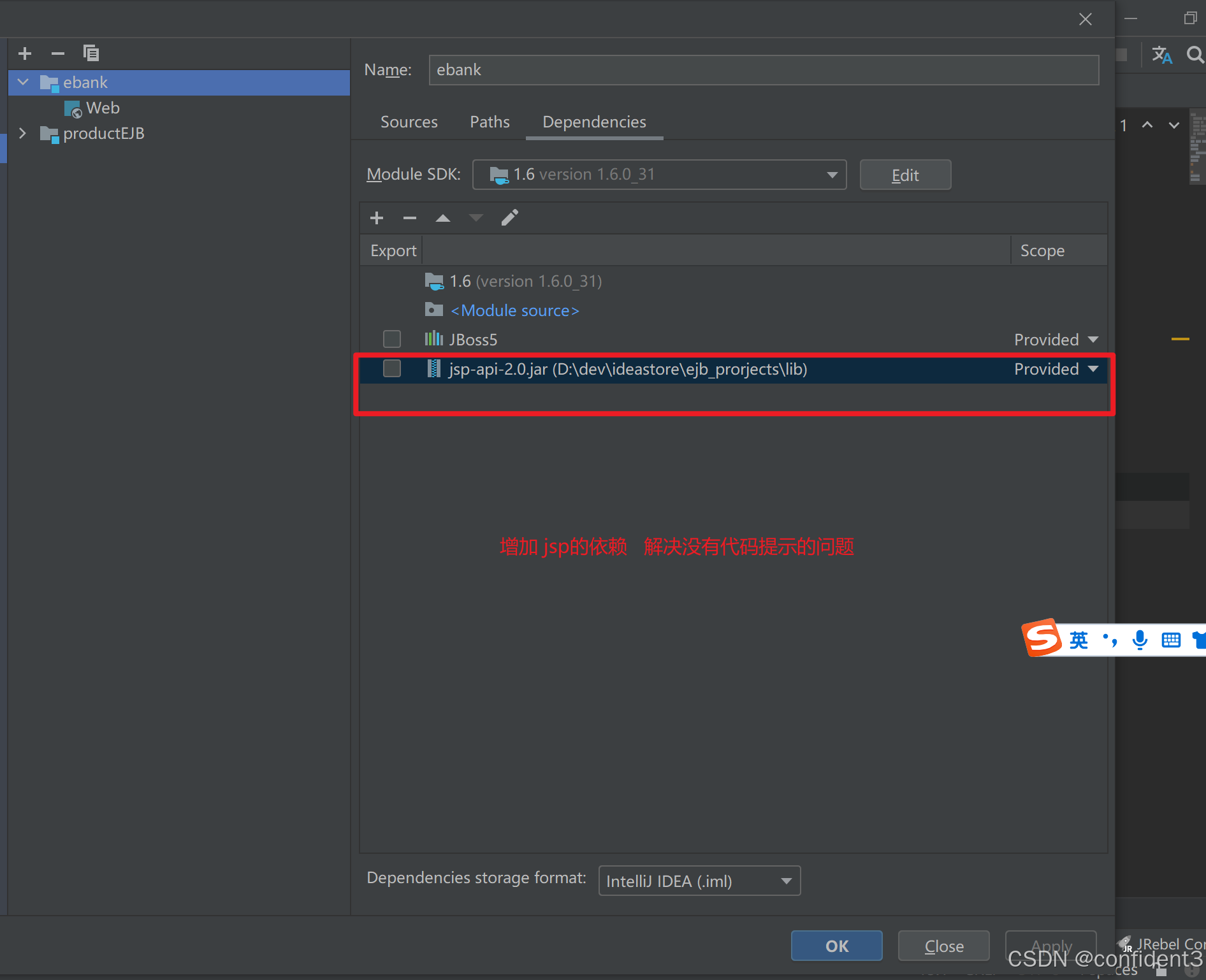This screenshot has height=980, width=1206.
Task: Collapse the ebank module tree node
Action: click(24, 82)
